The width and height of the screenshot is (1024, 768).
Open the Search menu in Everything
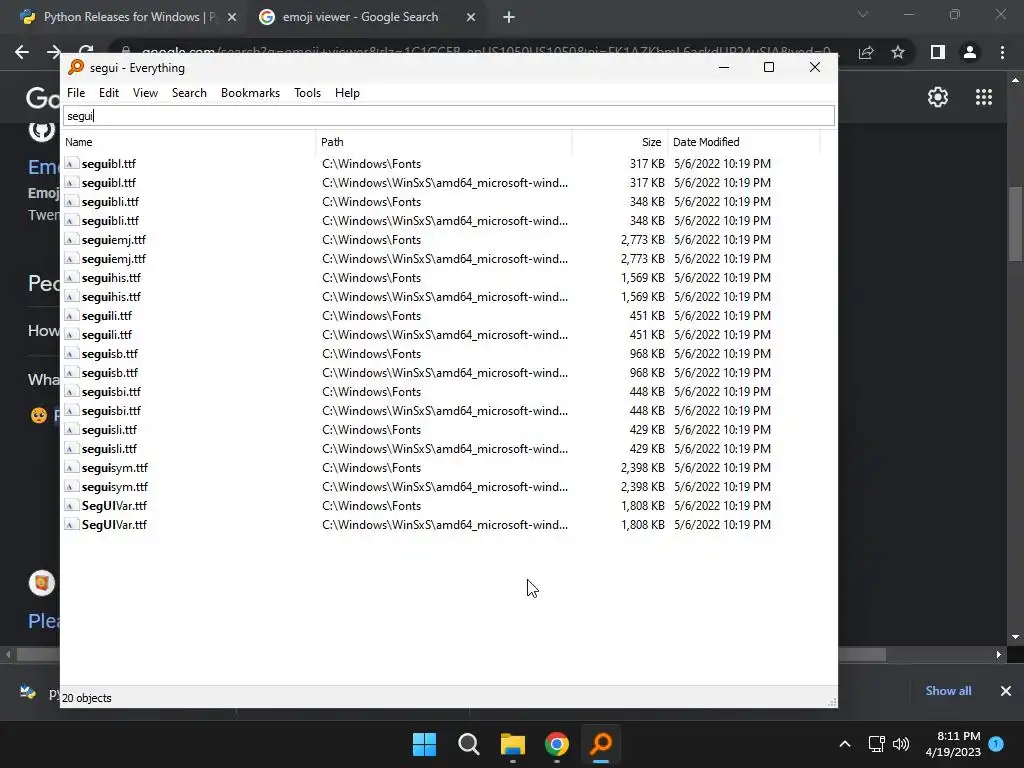click(189, 93)
